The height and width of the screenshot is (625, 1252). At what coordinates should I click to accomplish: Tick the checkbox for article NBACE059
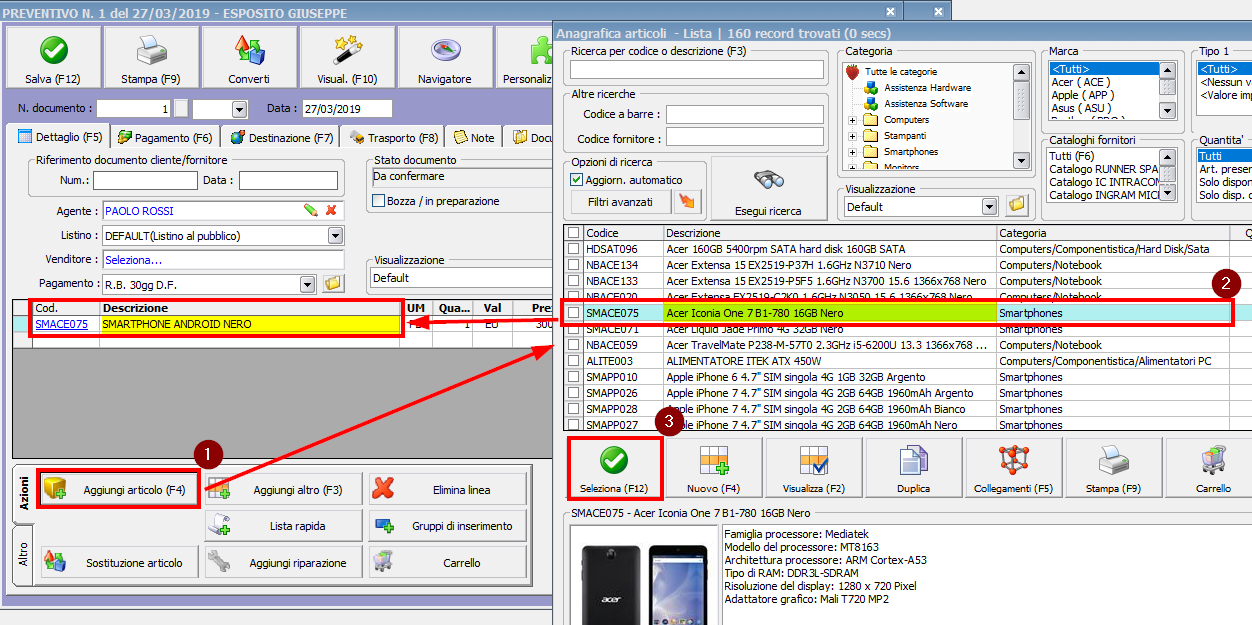click(573, 345)
